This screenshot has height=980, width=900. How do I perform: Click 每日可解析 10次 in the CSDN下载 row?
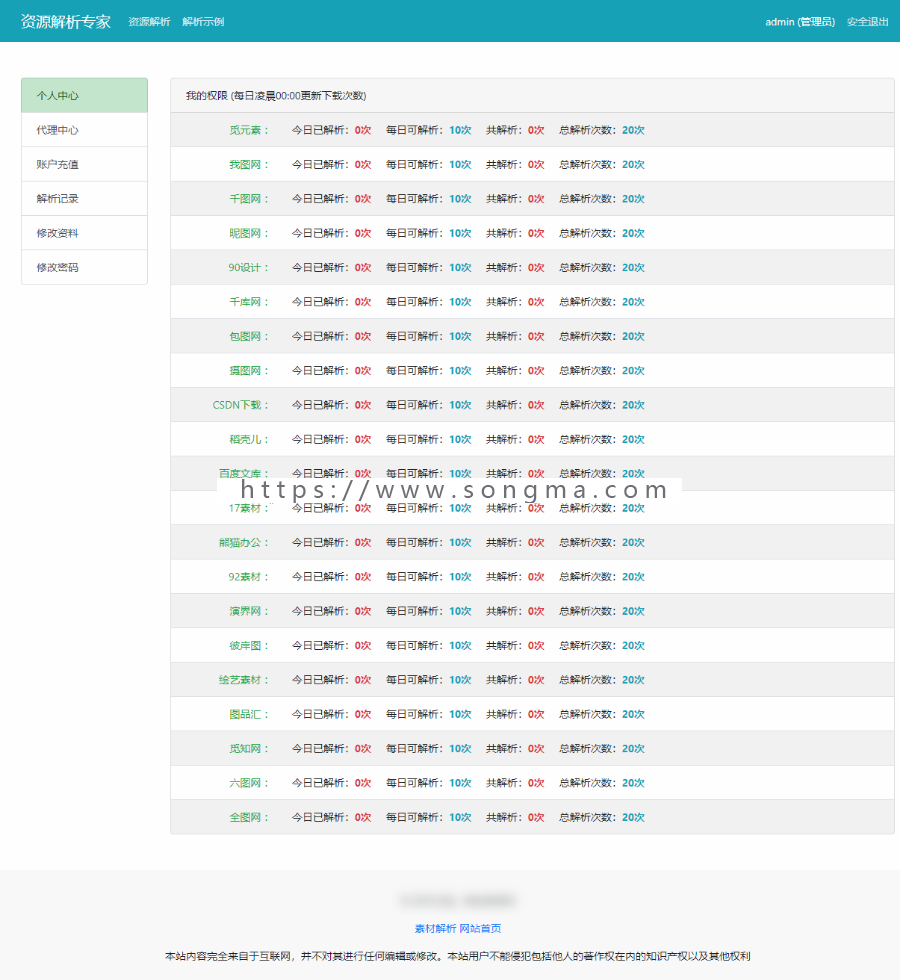pos(429,405)
